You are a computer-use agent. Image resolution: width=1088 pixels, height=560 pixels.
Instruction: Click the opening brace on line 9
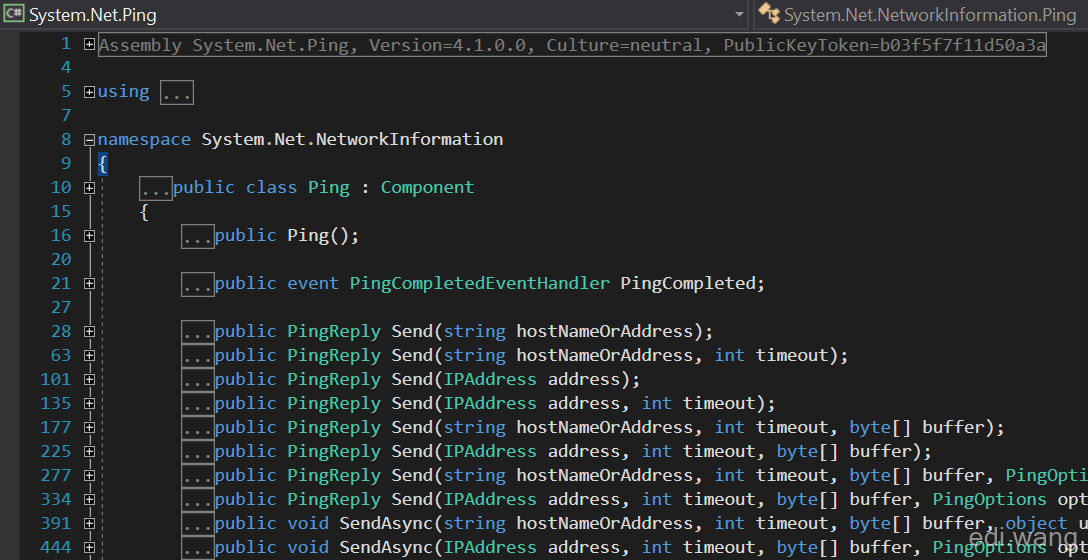[x=103, y=164]
